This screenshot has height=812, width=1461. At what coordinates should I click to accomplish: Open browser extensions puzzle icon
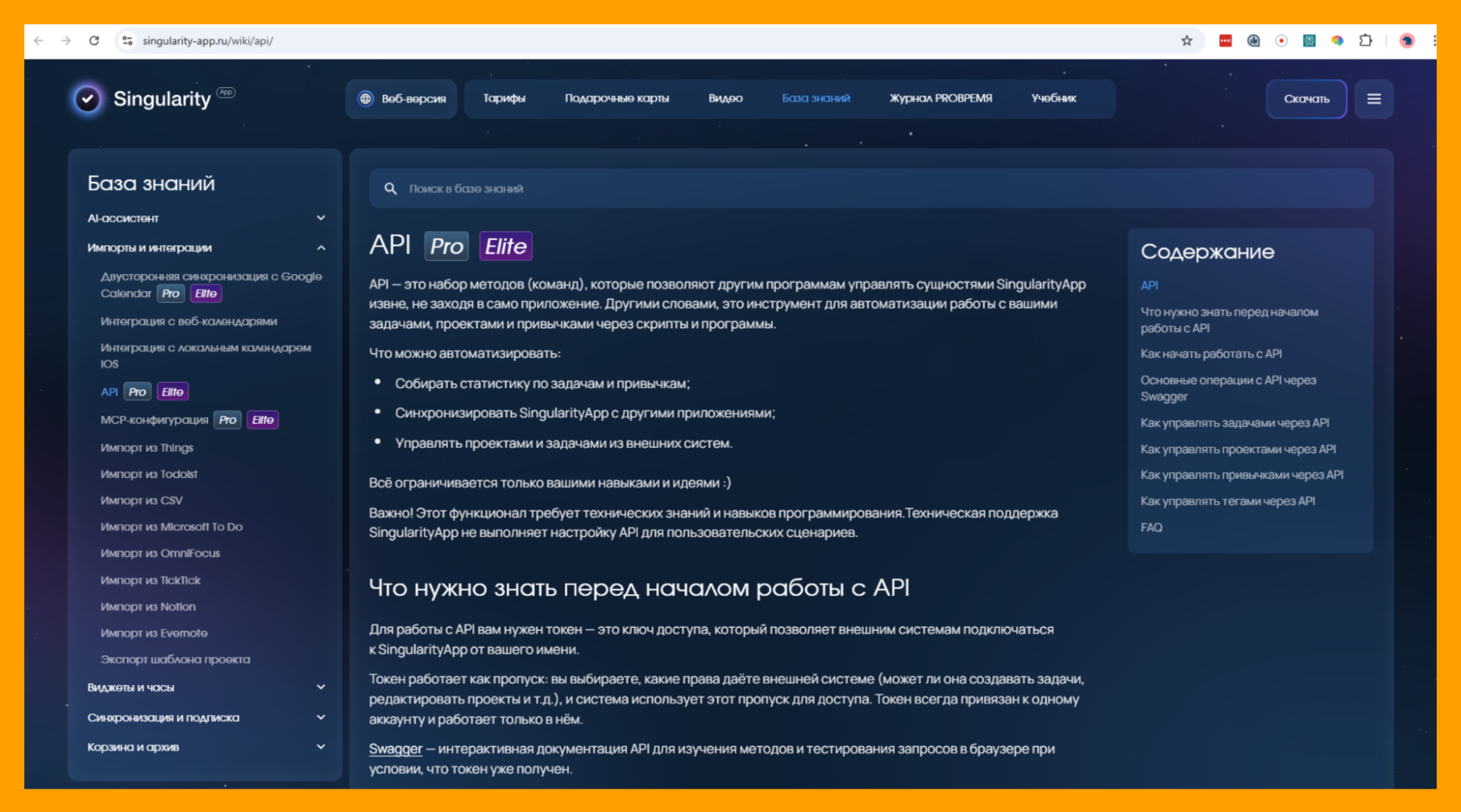click(x=1365, y=41)
